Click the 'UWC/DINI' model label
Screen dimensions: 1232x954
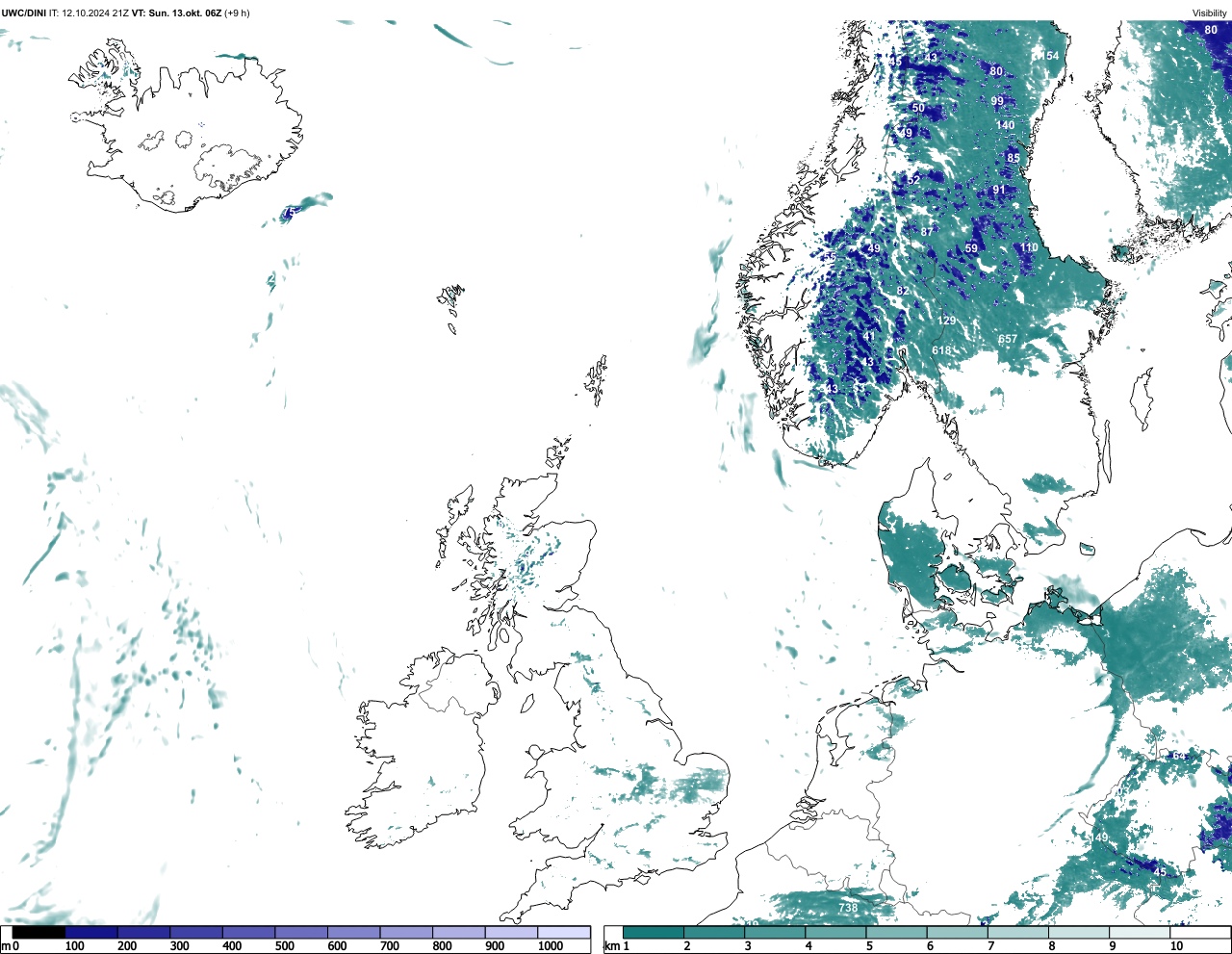23,13
